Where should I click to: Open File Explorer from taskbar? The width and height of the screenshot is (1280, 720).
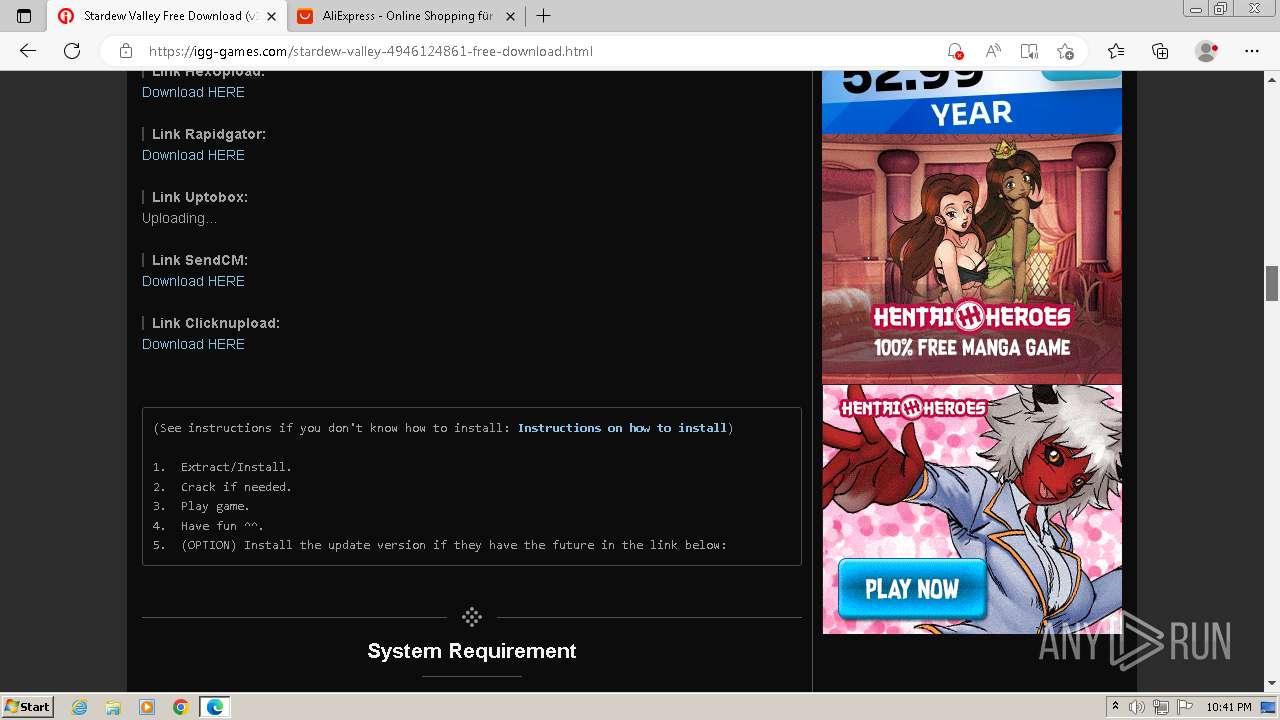113,707
